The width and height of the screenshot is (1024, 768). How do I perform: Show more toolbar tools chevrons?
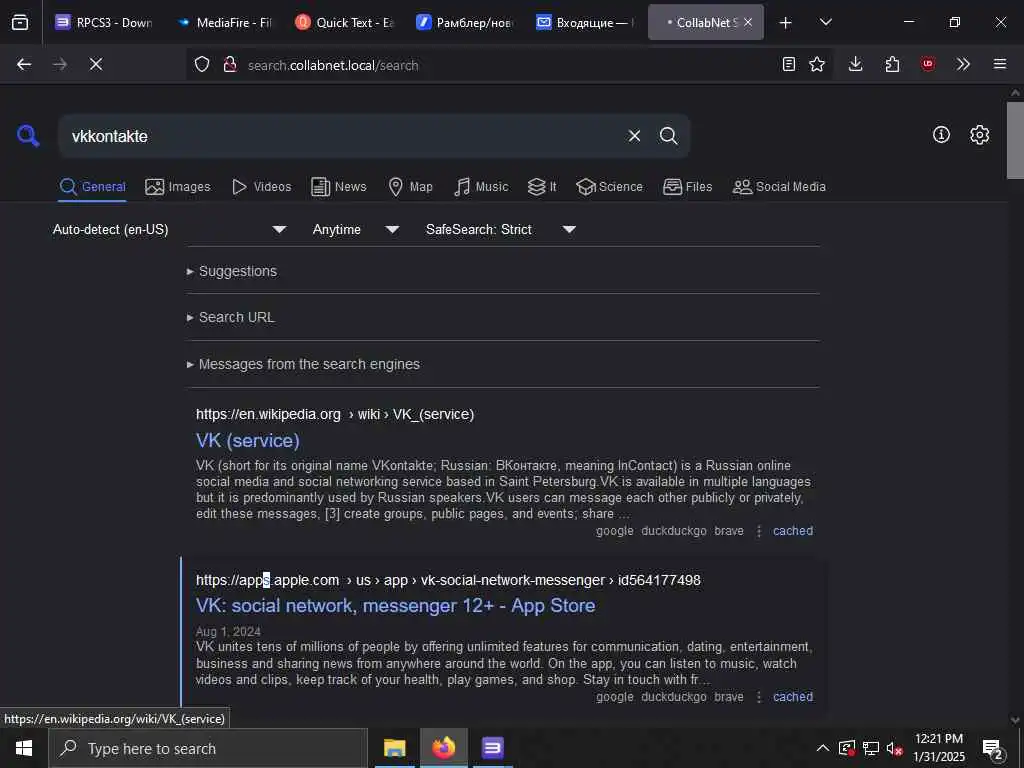click(963, 64)
